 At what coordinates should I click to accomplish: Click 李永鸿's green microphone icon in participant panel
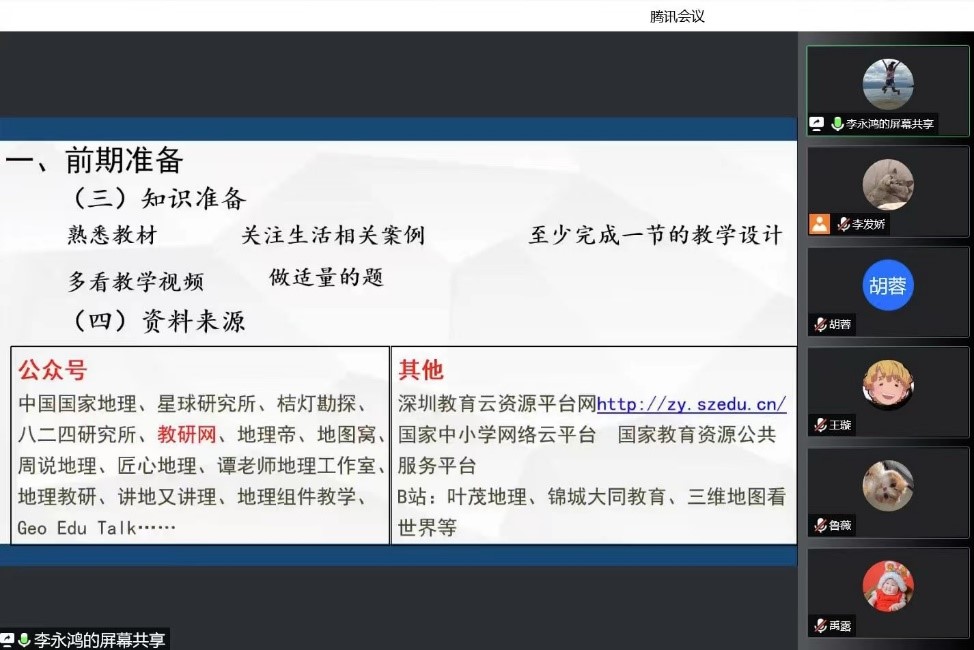pos(837,125)
